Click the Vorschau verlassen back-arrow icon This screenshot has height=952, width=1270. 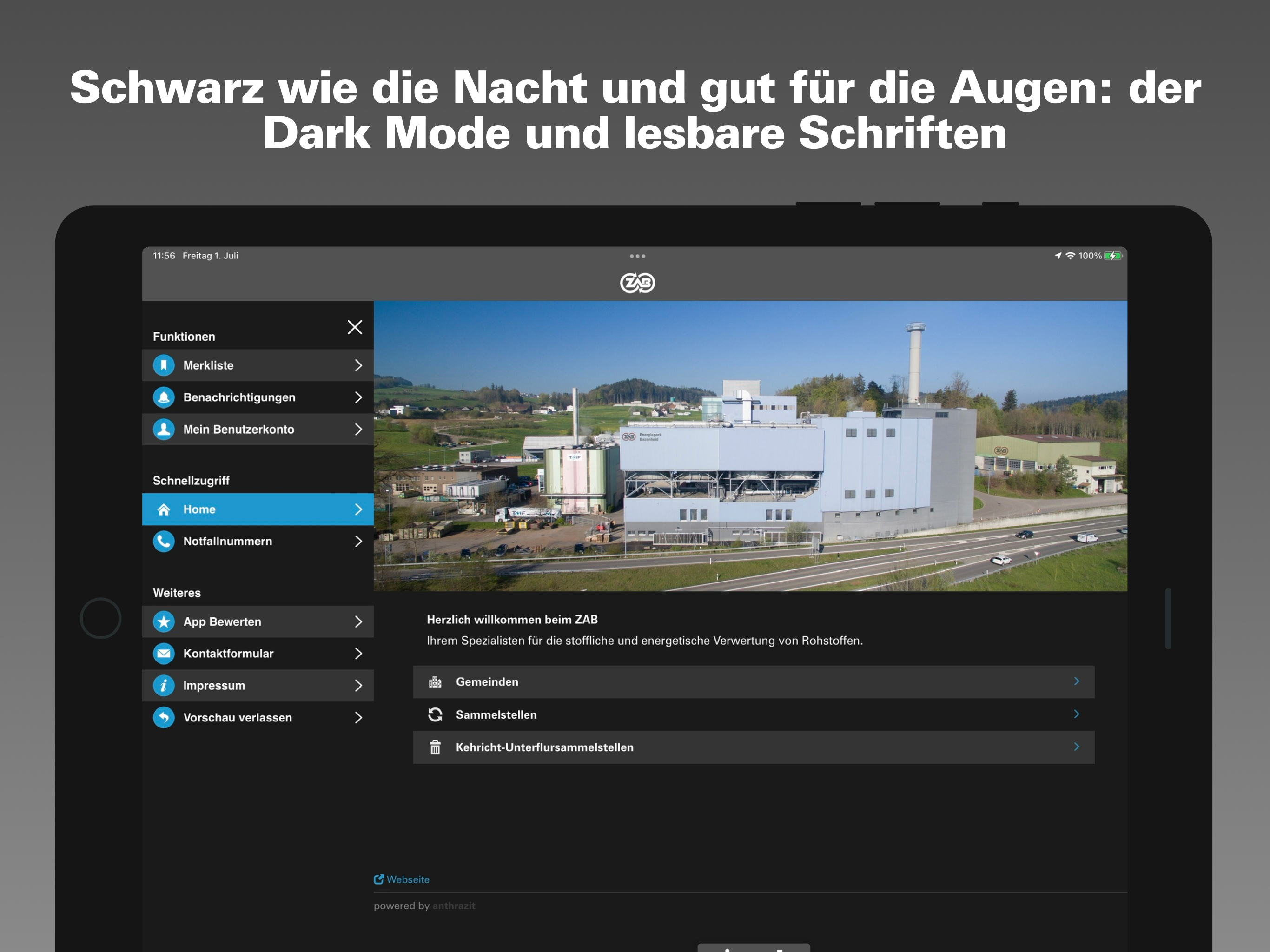pos(164,717)
